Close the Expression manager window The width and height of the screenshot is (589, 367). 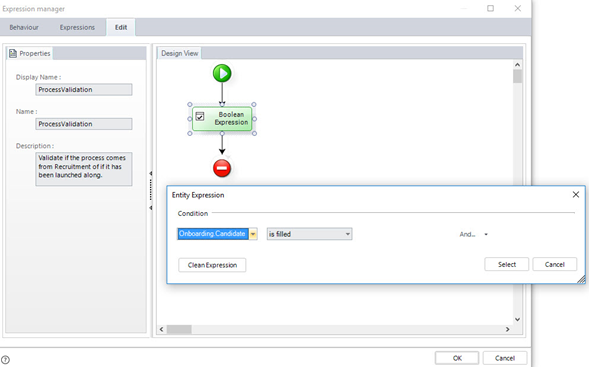tap(518, 8)
